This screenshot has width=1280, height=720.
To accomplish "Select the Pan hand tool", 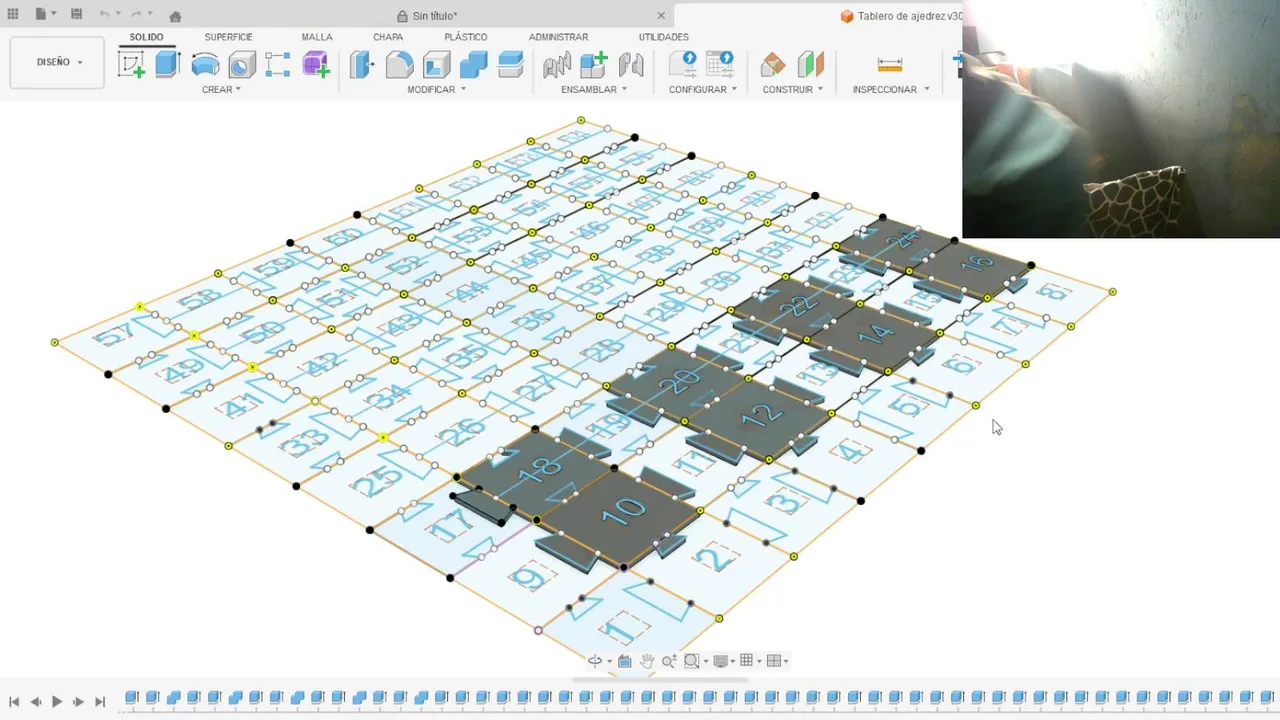I will tap(647, 661).
